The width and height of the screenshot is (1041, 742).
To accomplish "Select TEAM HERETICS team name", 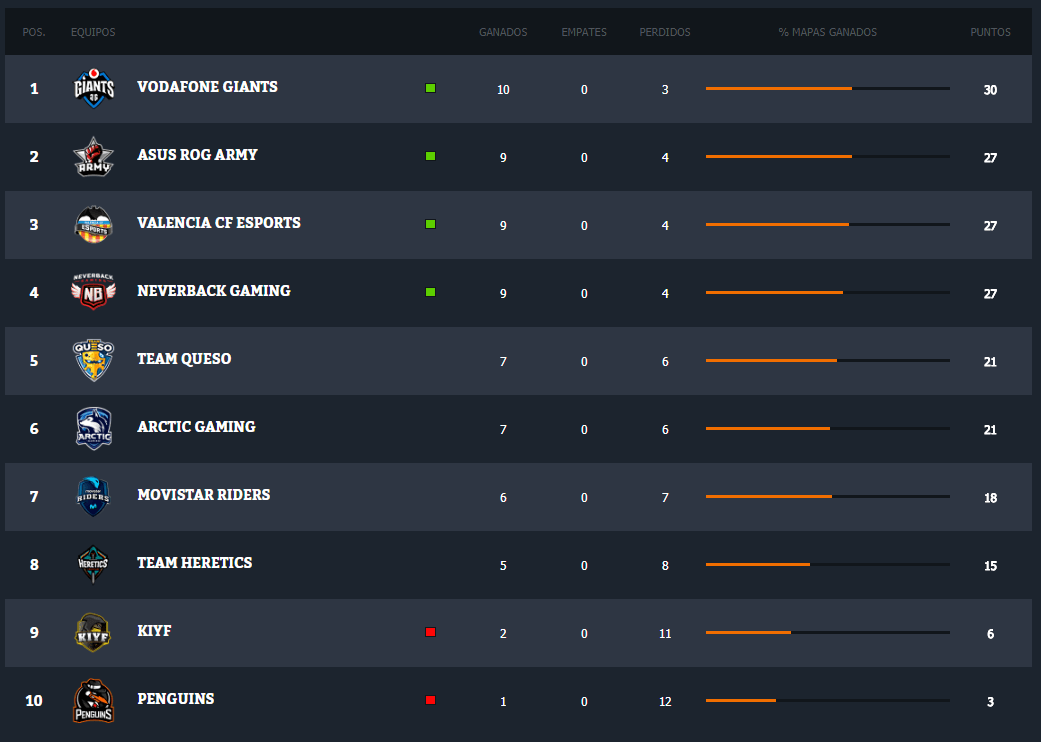I will (x=195, y=563).
